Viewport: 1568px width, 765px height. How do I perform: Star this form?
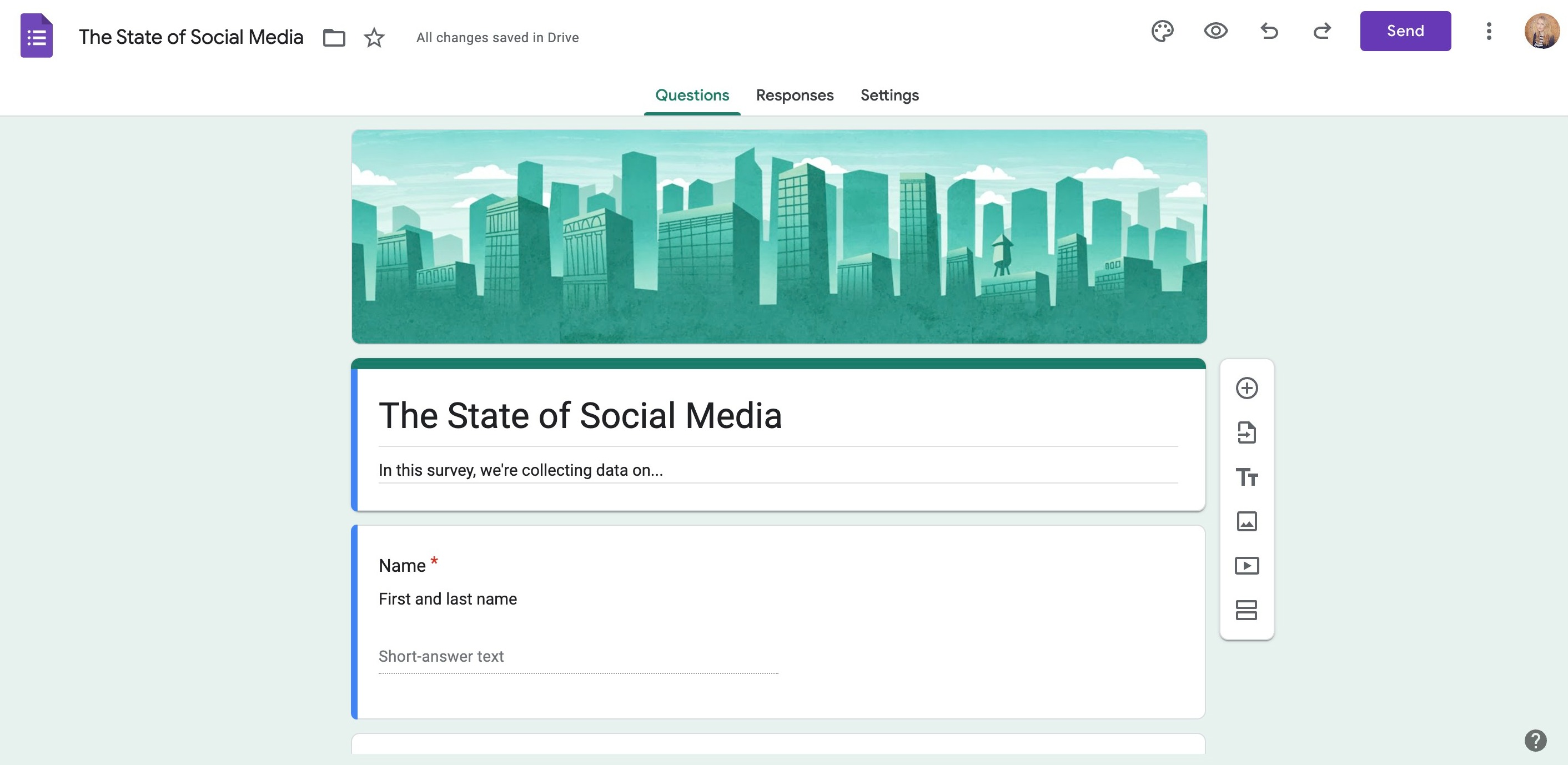[x=374, y=38]
